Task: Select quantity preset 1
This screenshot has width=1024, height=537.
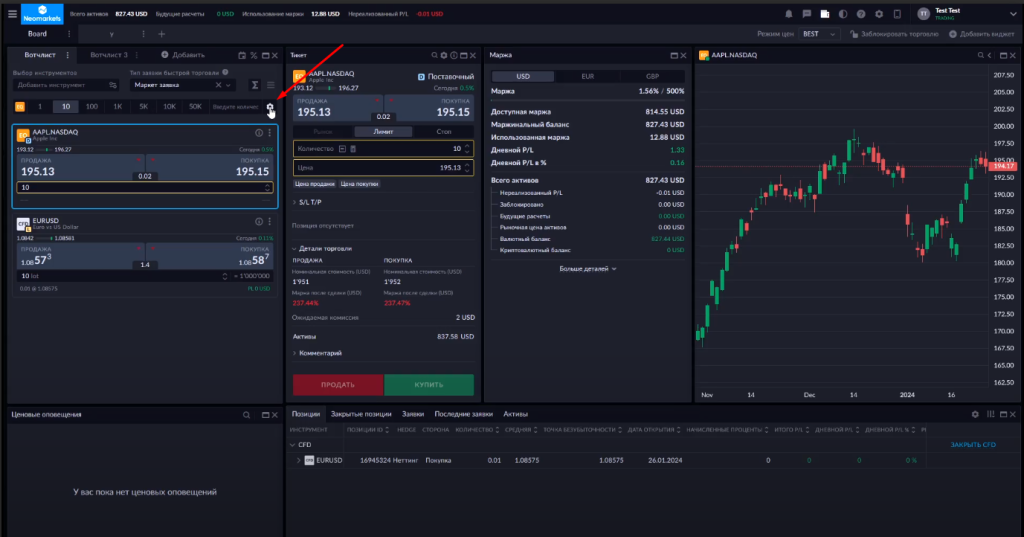Action: click(40, 106)
